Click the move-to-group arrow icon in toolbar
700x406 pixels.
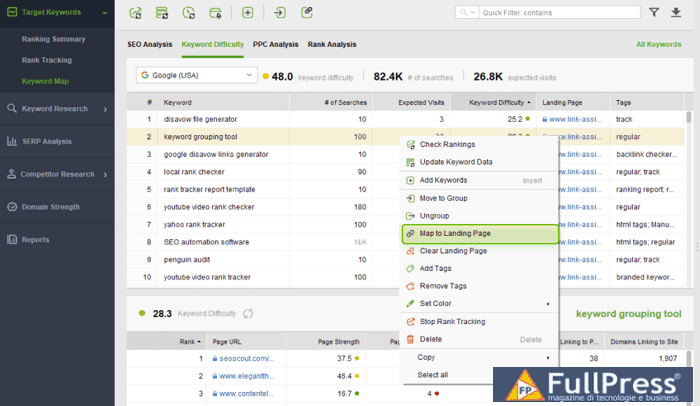(x=279, y=13)
